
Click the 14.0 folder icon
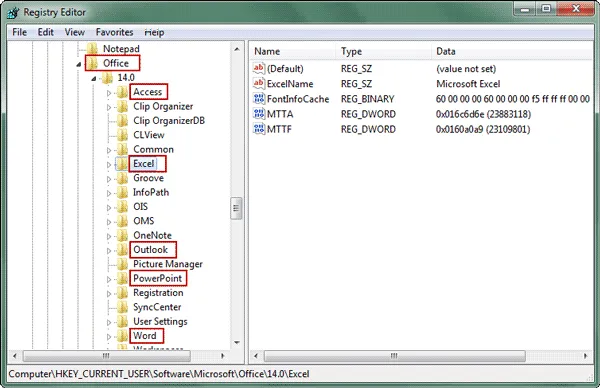107,78
